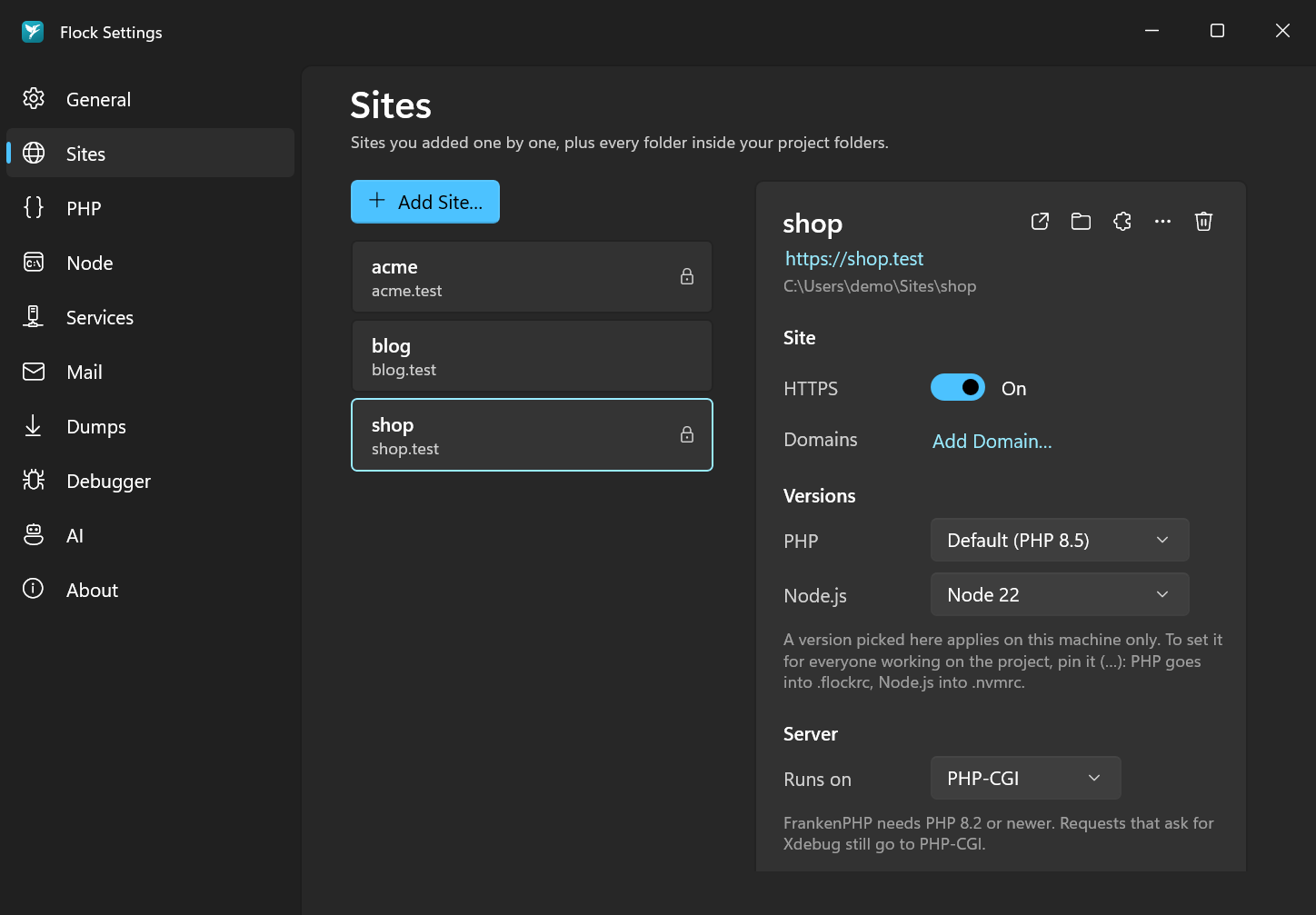Screen dimensions: 1316x915
Task: Open the Dumps section
Action: point(150,426)
